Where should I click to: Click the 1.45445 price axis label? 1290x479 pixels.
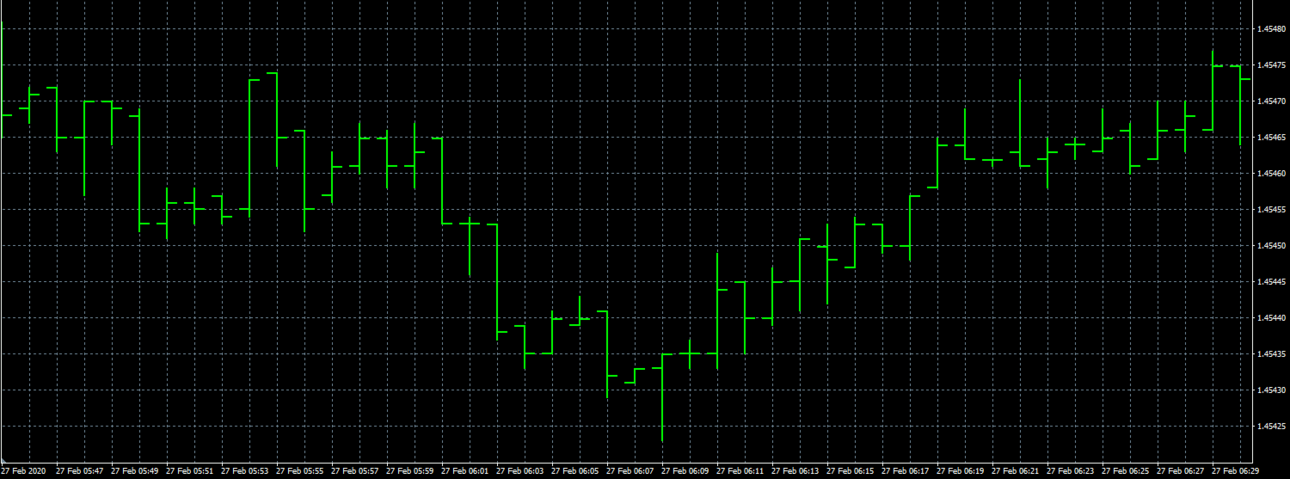[x=1273, y=282]
